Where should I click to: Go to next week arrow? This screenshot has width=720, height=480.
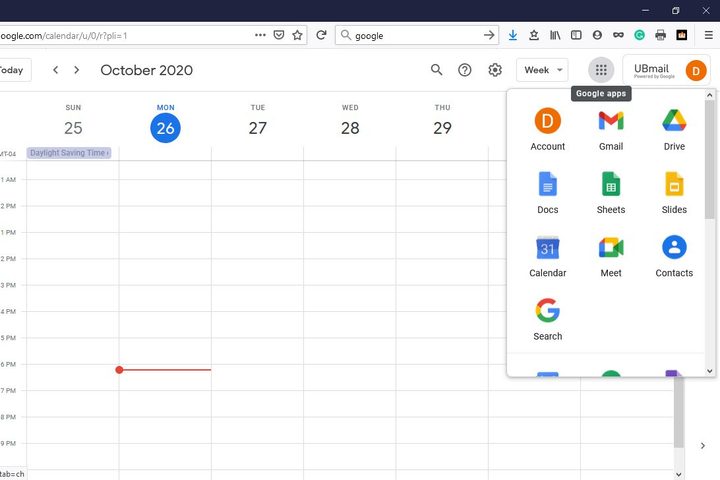(77, 70)
